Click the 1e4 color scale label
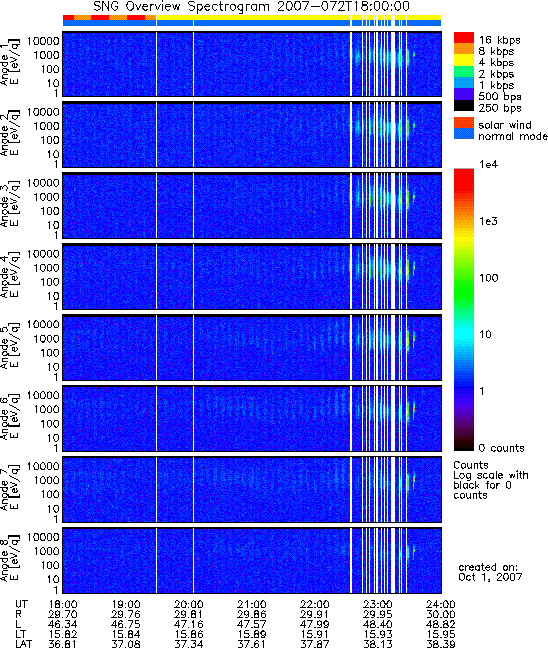548x648 pixels. pos(488,164)
